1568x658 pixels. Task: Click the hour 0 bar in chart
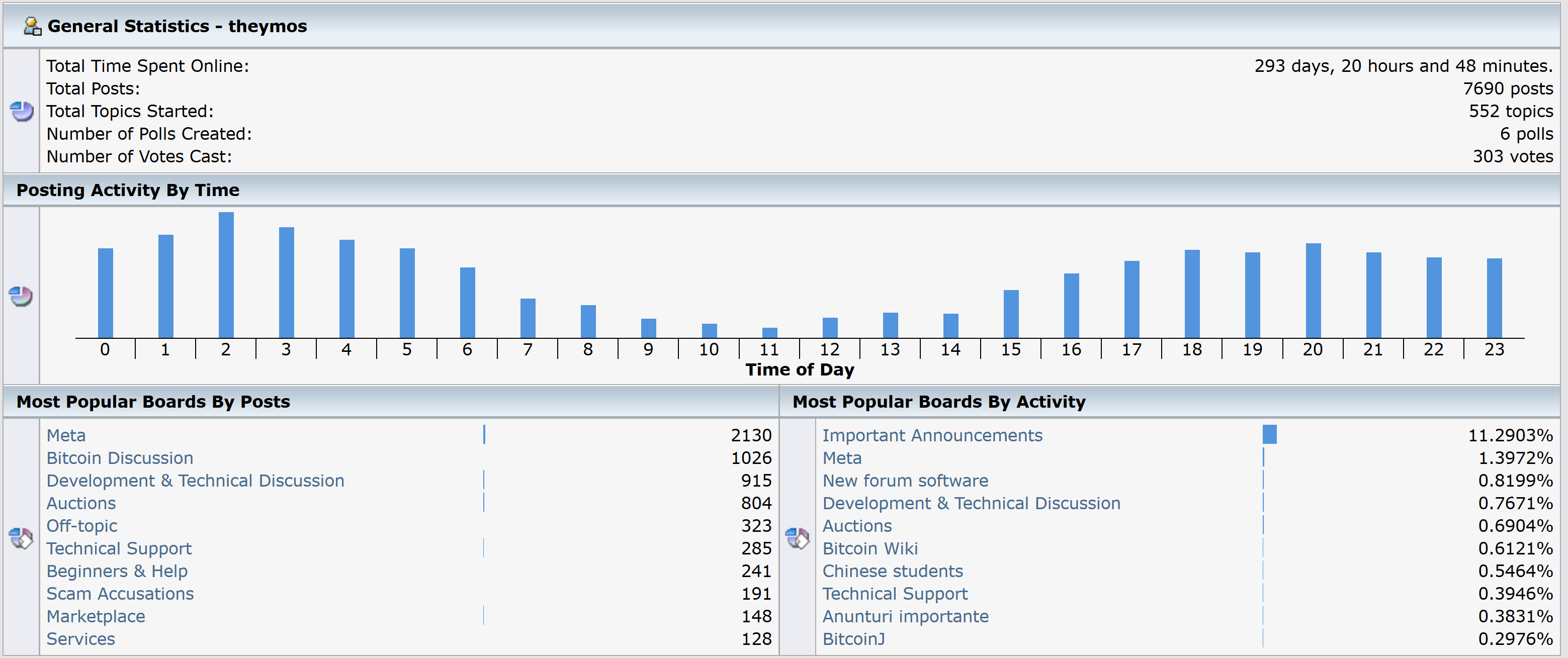pyautogui.click(x=105, y=293)
